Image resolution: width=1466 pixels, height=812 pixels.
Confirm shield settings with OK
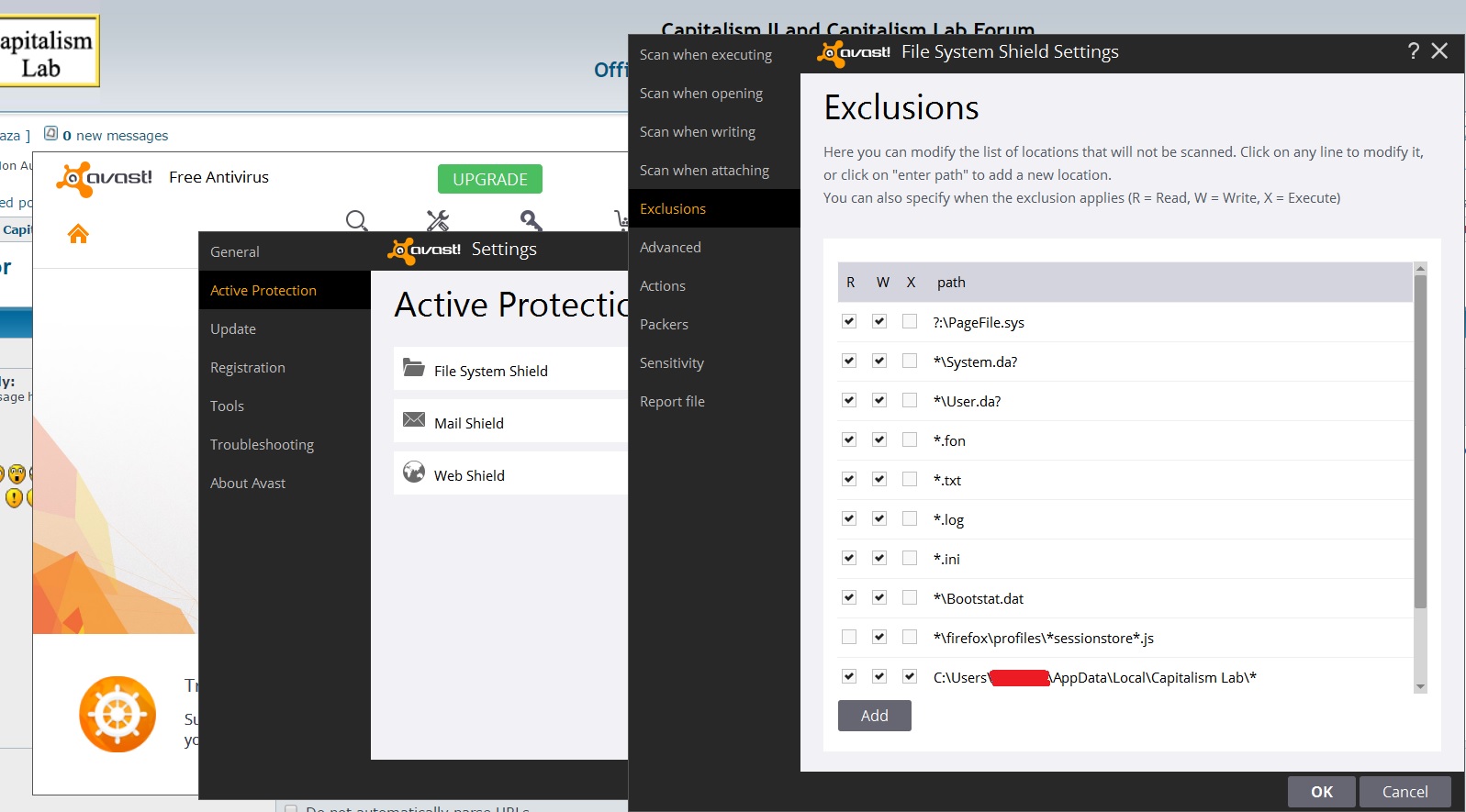point(1322,792)
